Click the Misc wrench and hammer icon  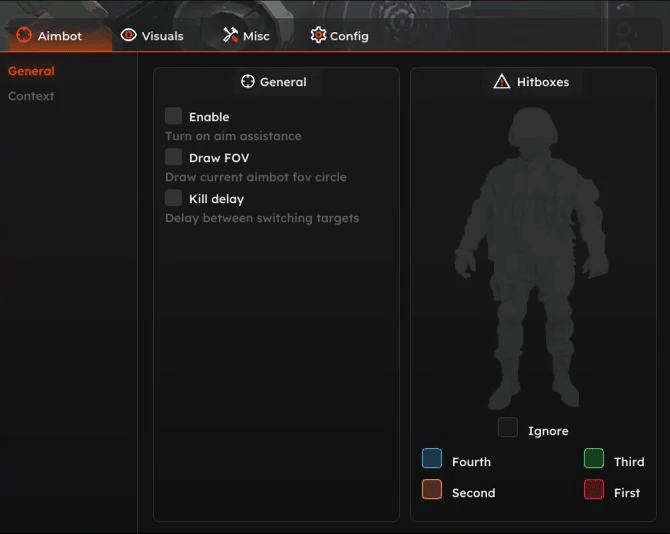(x=231, y=36)
